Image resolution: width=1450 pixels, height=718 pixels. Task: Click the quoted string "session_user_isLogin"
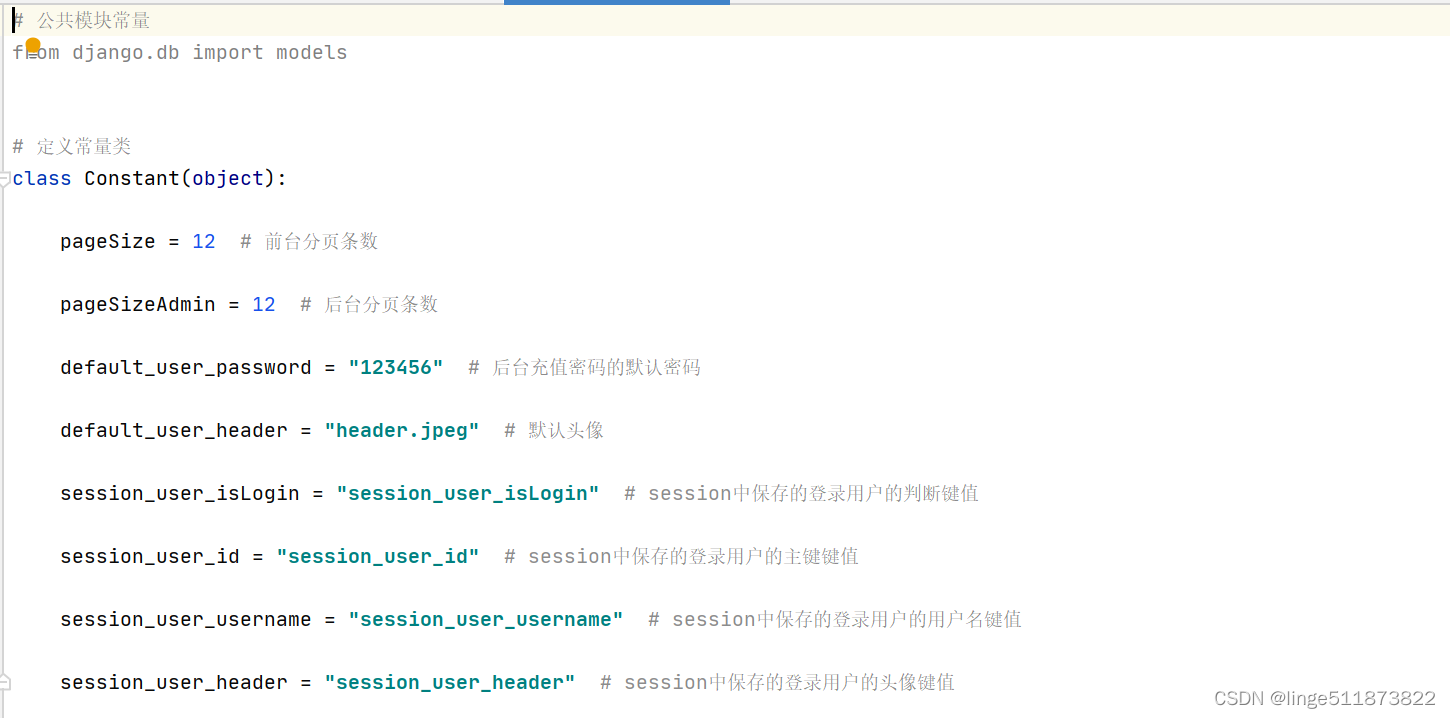click(x=468, y=494)
